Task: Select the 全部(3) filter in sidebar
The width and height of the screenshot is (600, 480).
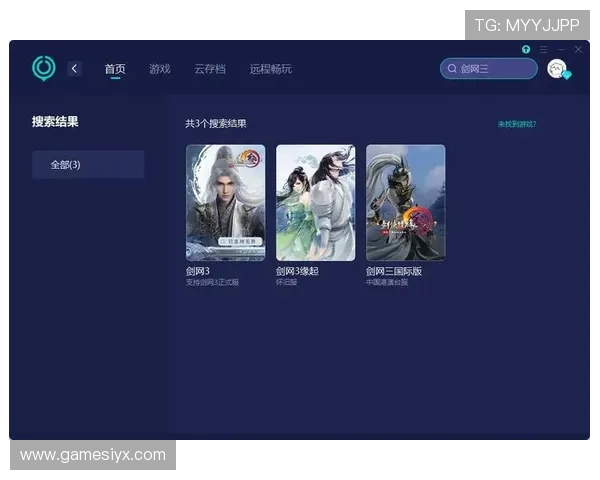Action: [x=88, y=164]
